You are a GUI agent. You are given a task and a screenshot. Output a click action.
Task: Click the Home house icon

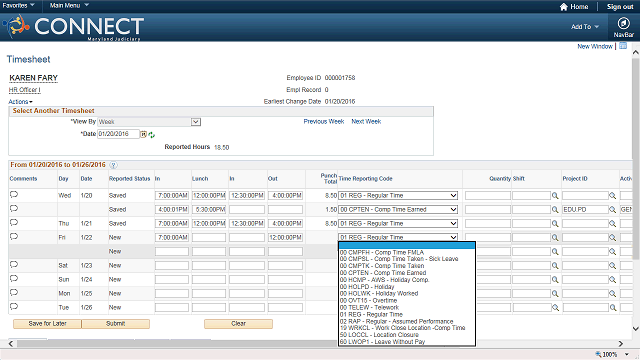[x=564, y=7]
